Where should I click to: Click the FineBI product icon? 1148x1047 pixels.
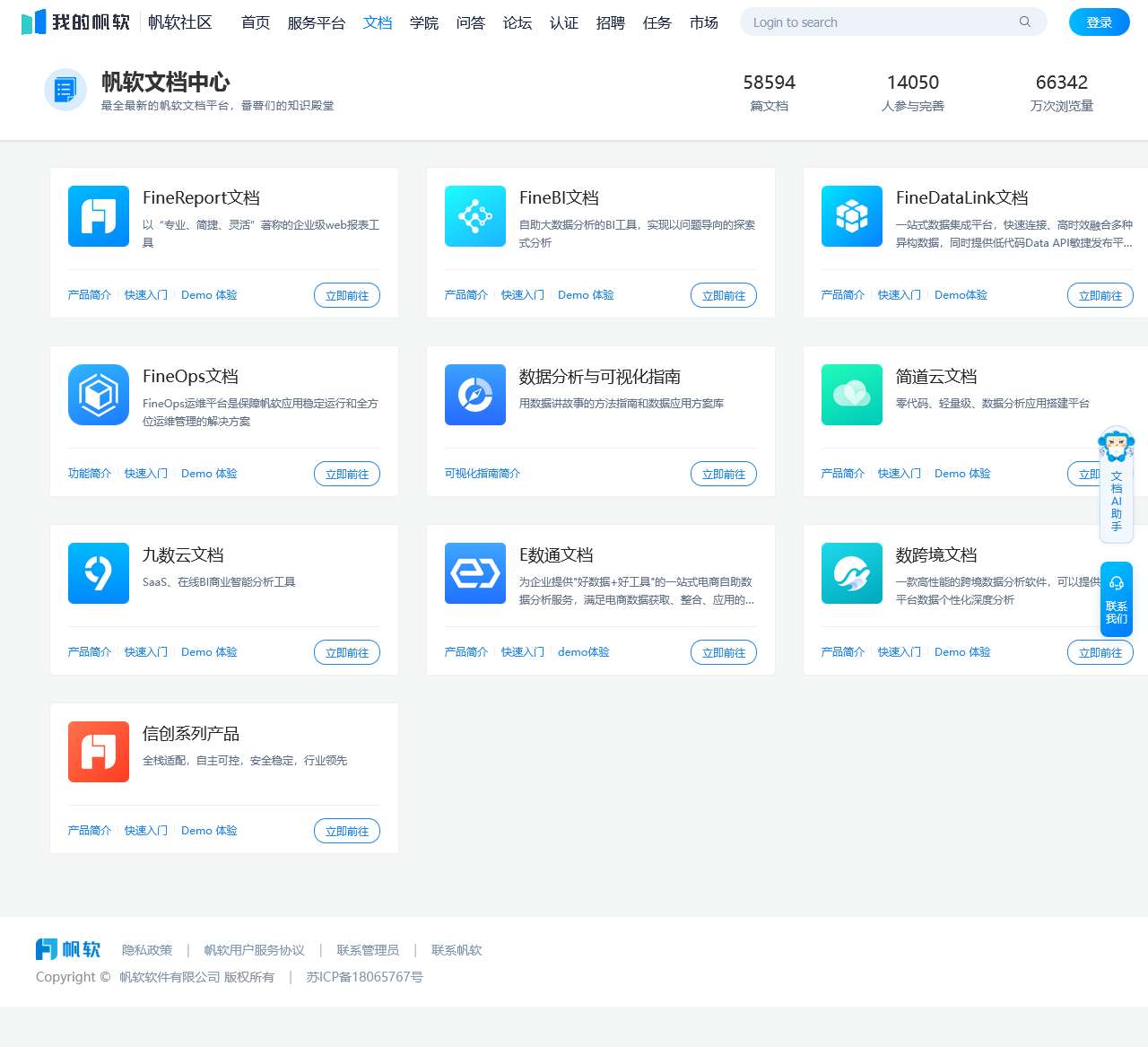pos(475,216)
